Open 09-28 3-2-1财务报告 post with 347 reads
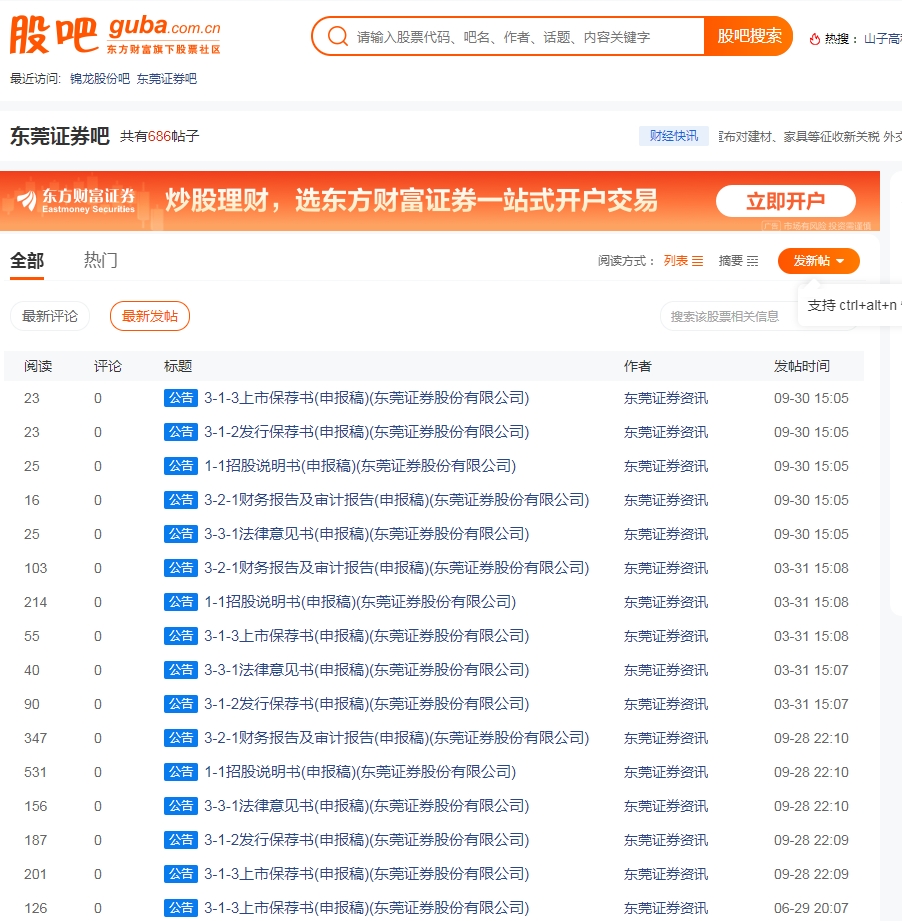The height and width of the screenshot is (921, 902). 396,738
